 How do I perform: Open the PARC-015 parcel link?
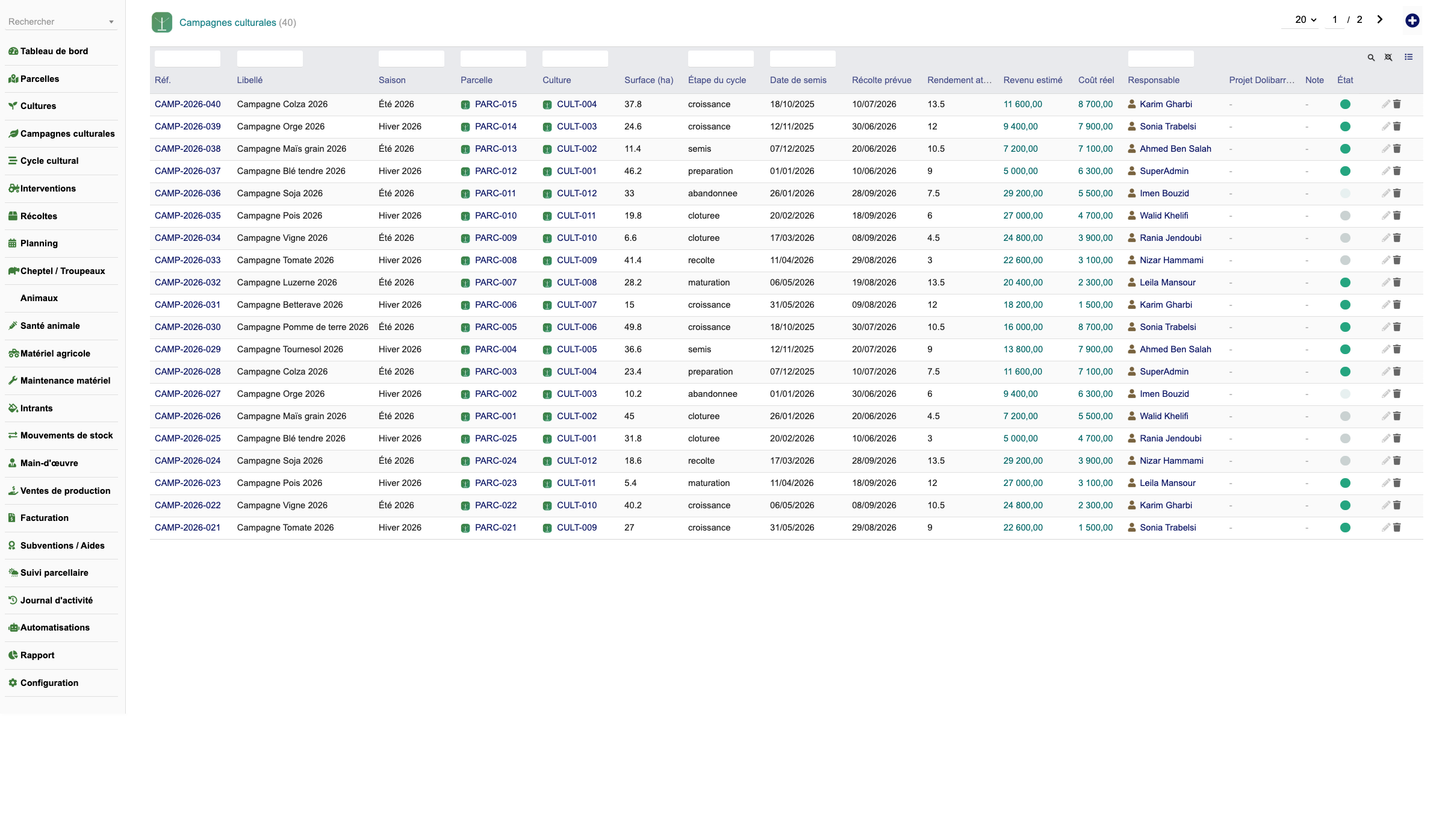point(495,104)
